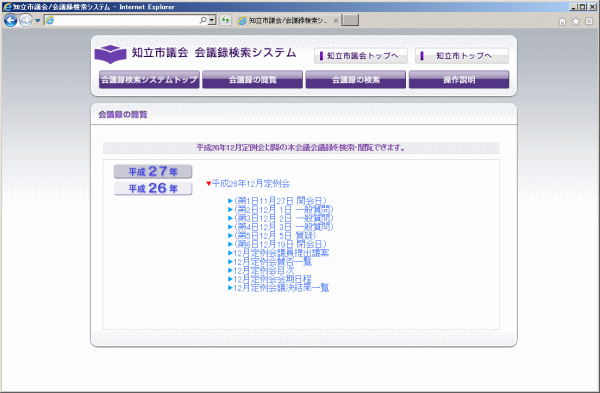Select the 平成27年 year button
The height and width of the screenshot is (393, 600).
click(153, 171)
